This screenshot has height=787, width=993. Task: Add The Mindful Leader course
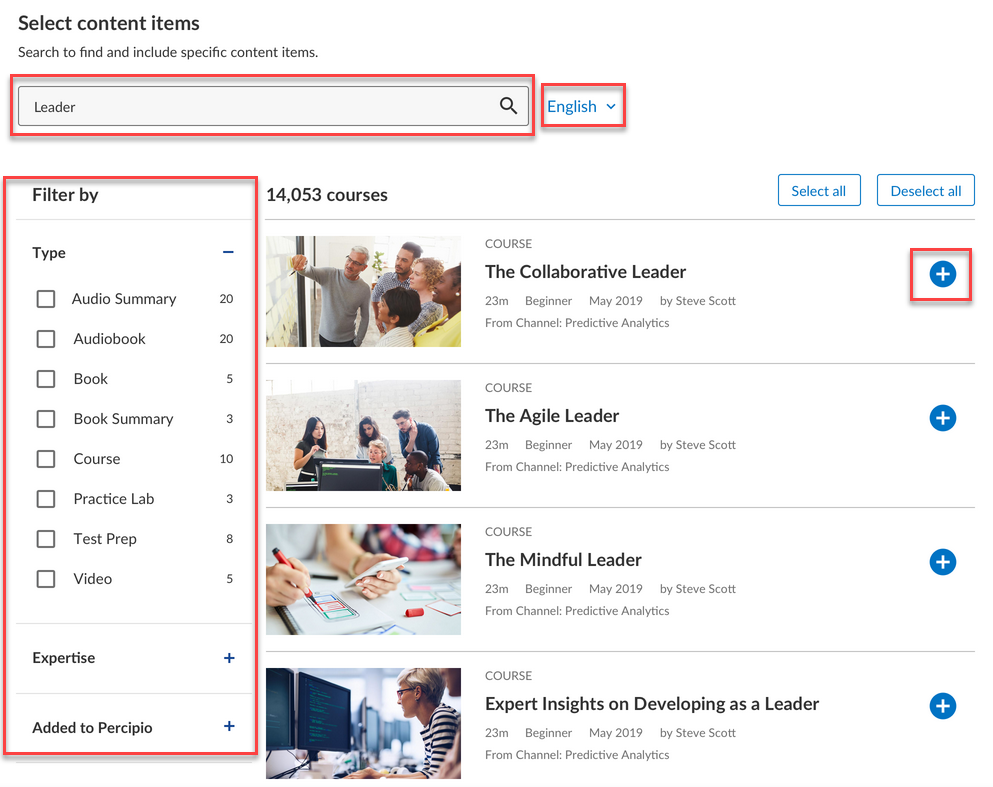[x=942, y=562]
